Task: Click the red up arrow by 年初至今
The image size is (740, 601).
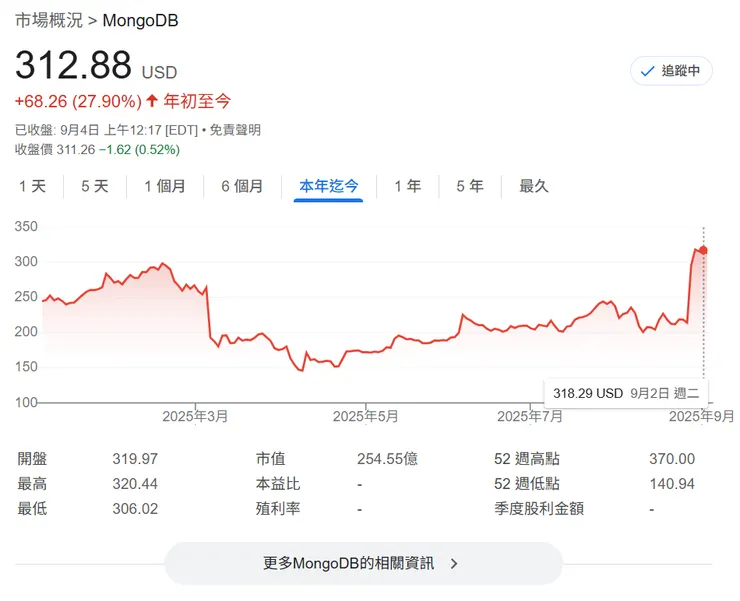Action: point(152,100)
